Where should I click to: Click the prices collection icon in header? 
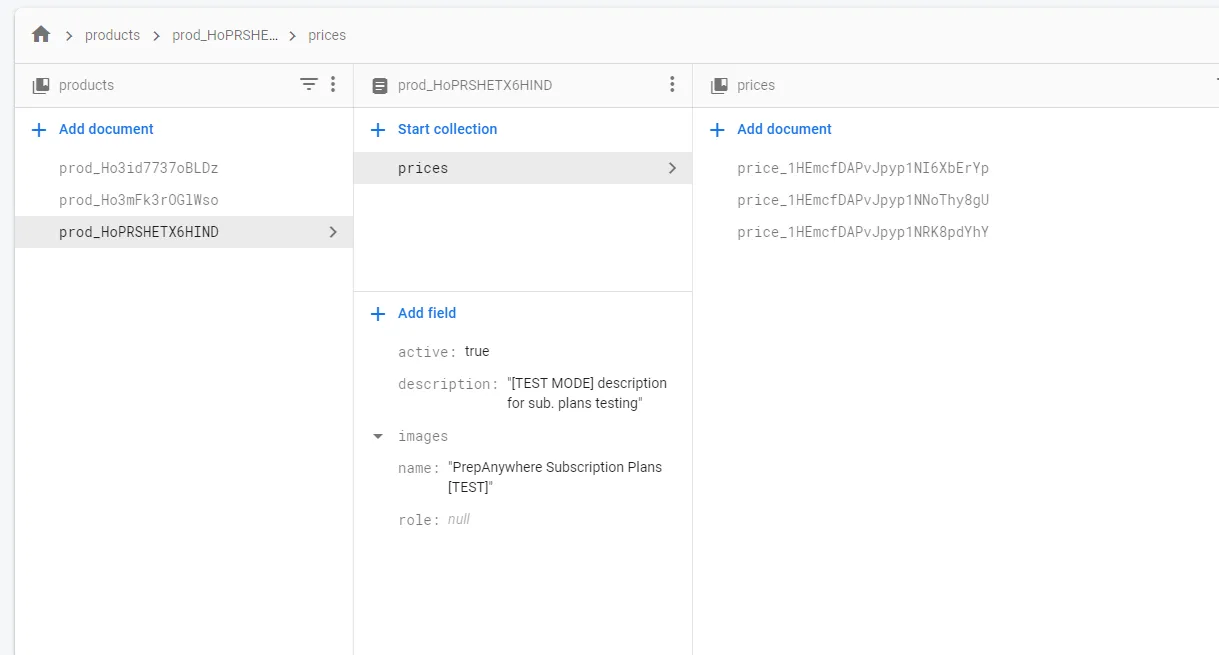(x=719, y=86)
